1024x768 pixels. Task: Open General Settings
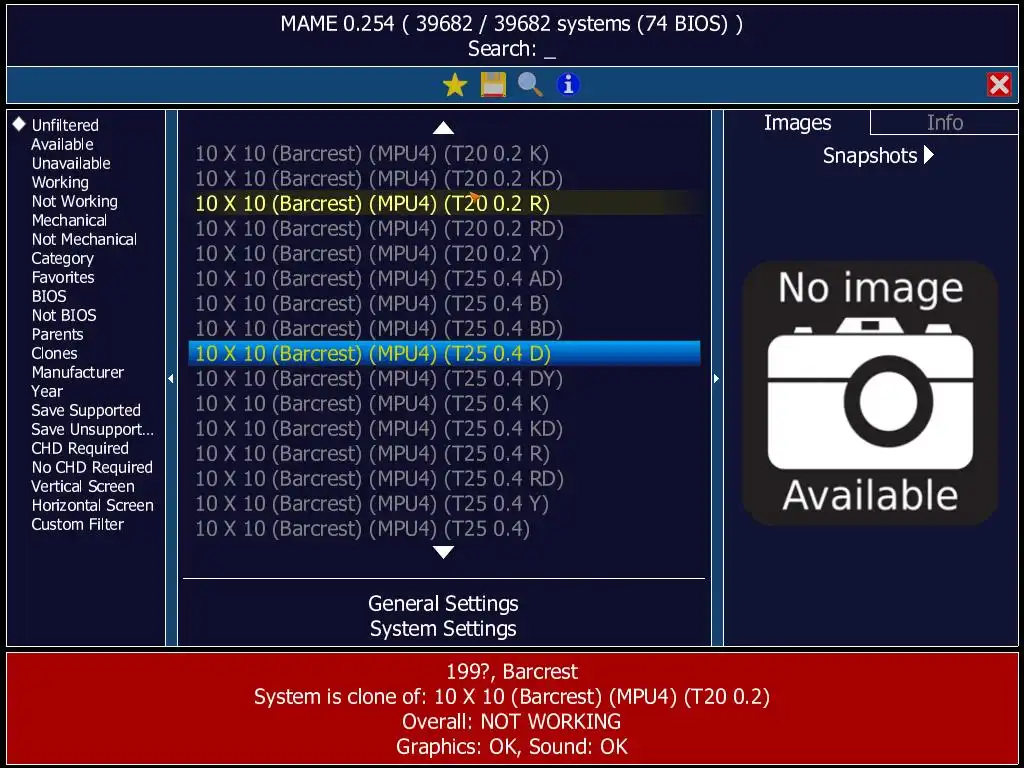point(443,603)
